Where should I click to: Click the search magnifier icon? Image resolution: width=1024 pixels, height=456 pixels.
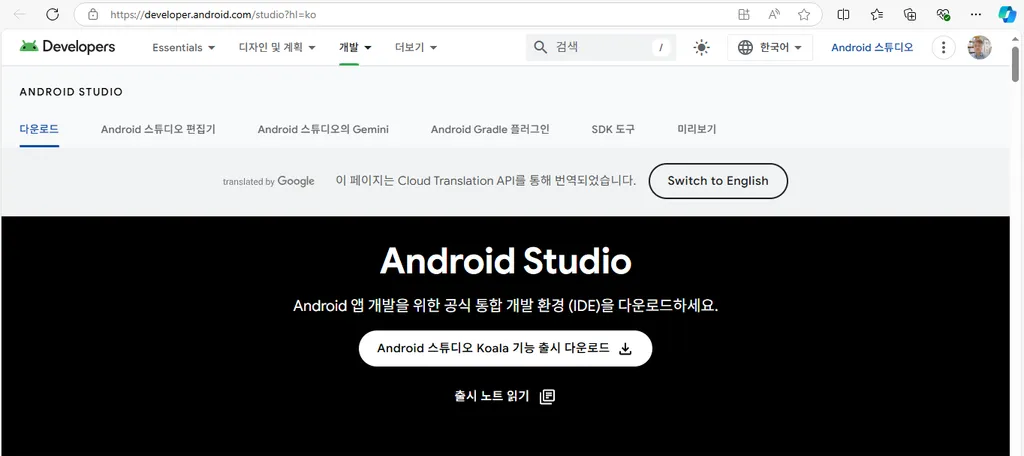(x=540, y=47)
